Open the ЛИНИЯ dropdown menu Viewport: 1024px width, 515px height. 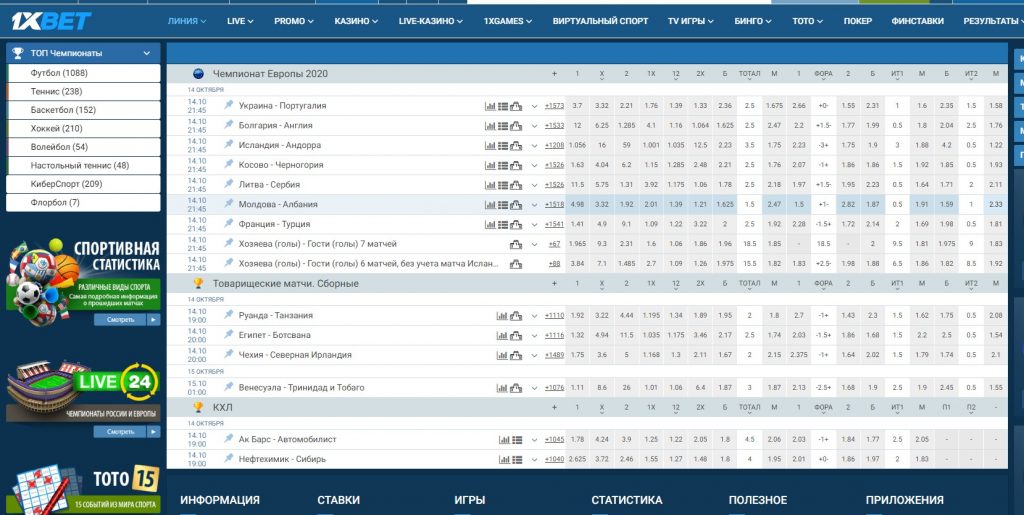click(x=187, y=21)
